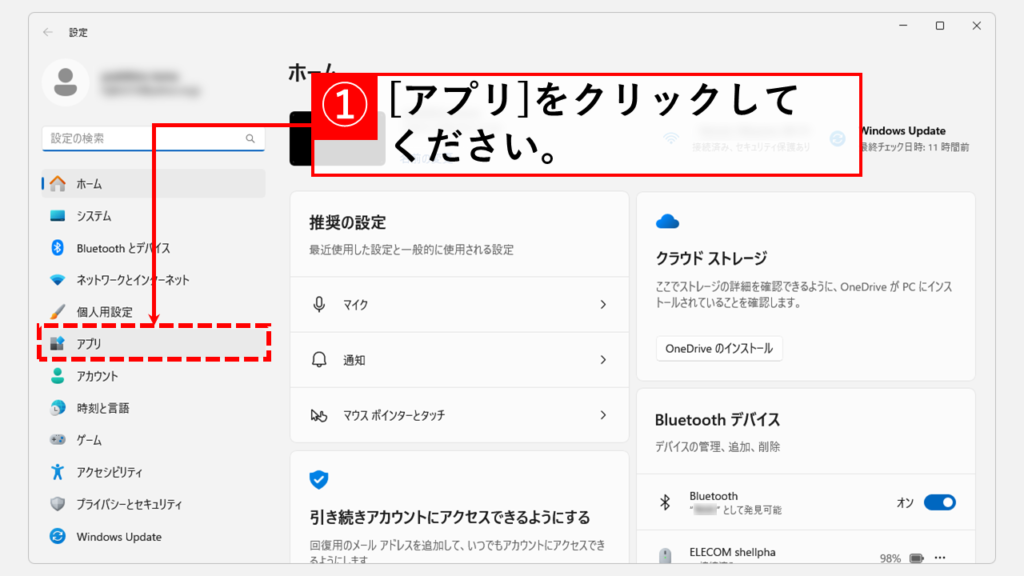Open ネットワークとインターネット via its Wi-Fi icon

(x=57, y=280)
